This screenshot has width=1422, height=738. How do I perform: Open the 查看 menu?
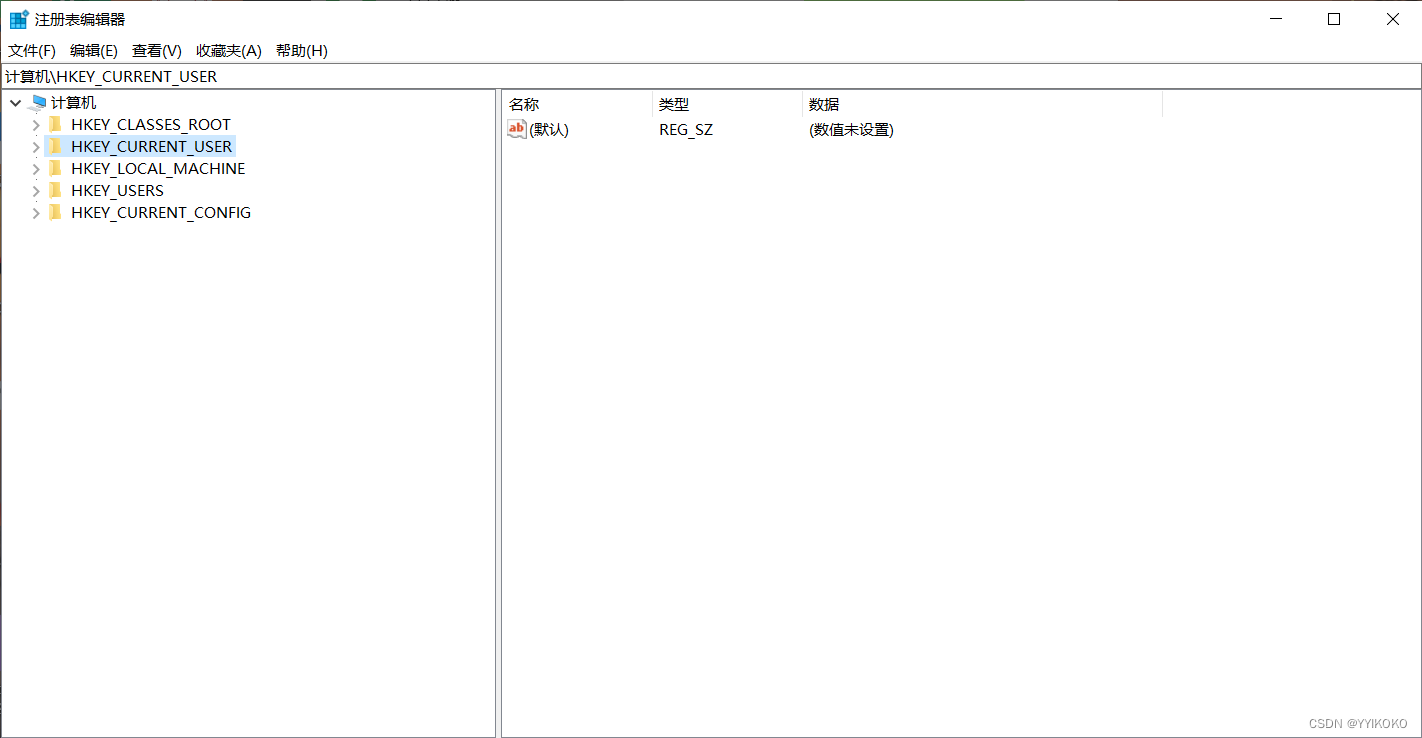click(155, 50)
